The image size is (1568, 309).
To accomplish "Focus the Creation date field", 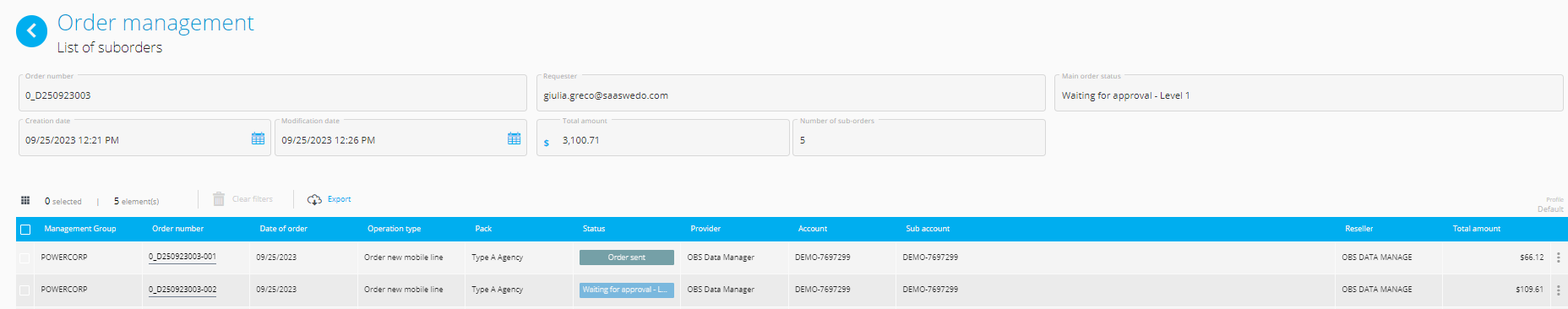I will coord(144,138).
